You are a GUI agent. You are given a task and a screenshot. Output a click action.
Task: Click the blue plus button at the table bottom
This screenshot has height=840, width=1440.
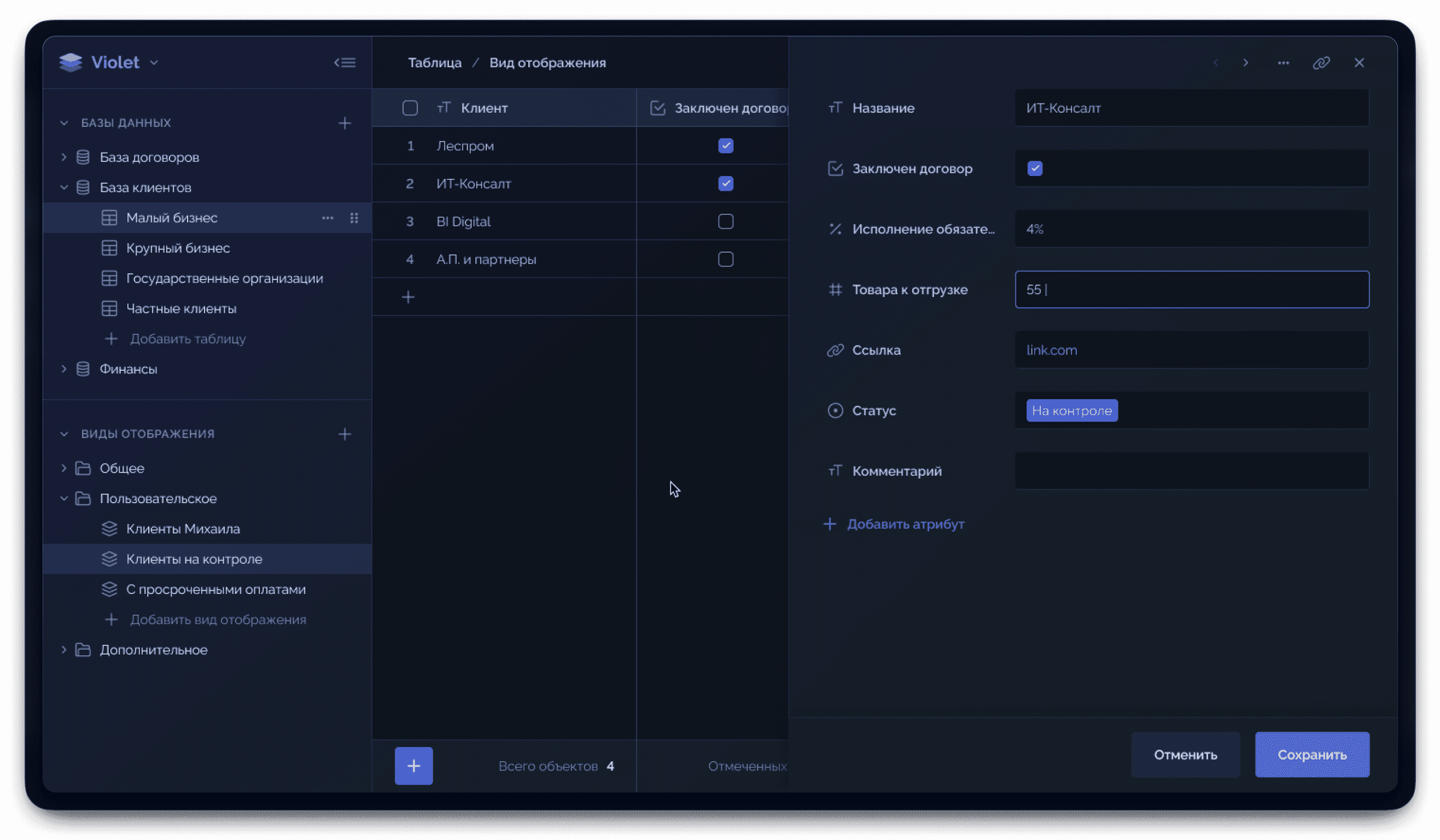pos(413,765)
